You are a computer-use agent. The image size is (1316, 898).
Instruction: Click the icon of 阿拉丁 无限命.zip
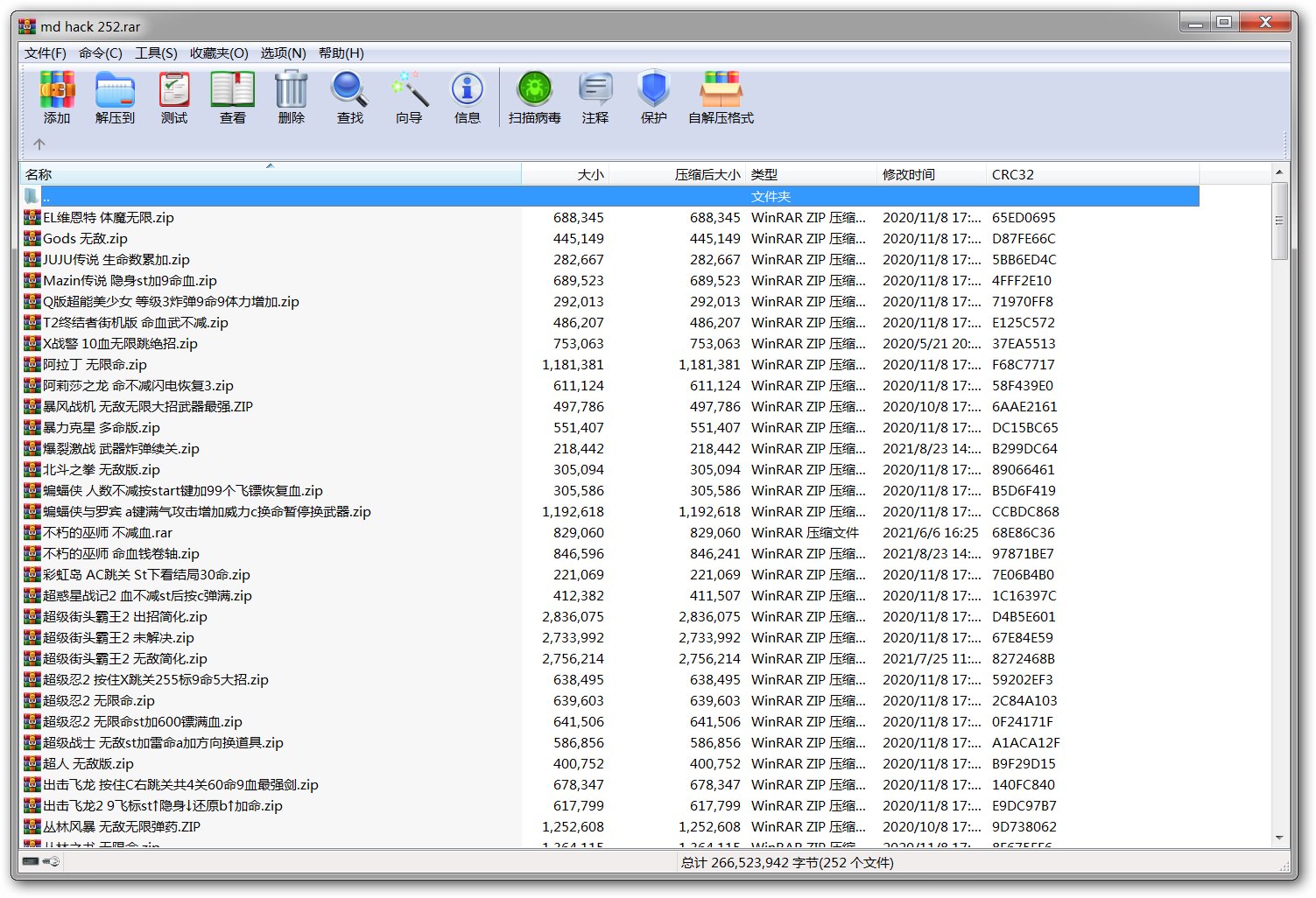tap(32, 364)
